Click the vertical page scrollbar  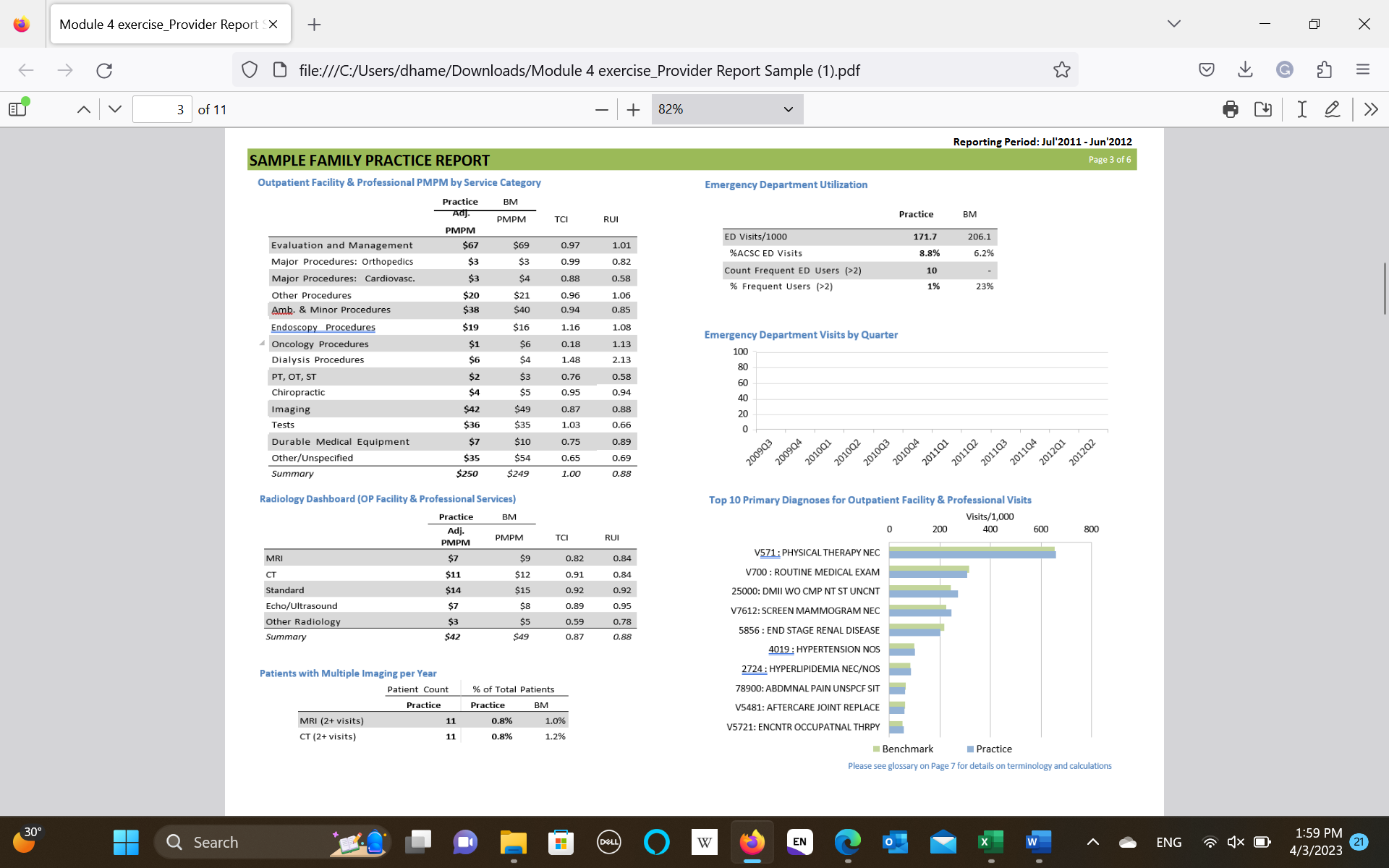point(1384,288)
